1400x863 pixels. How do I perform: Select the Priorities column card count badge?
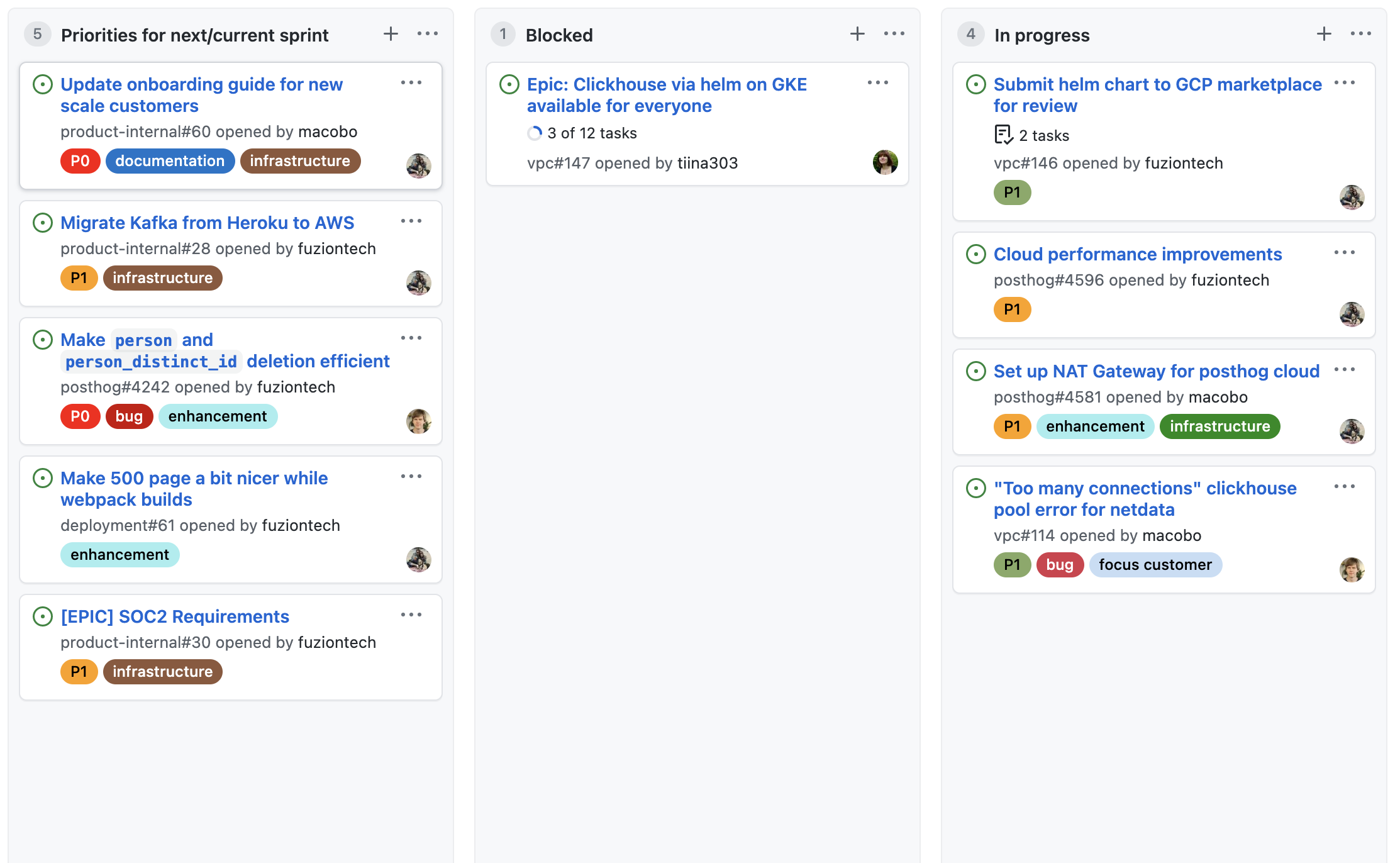[x=37, y=34]
